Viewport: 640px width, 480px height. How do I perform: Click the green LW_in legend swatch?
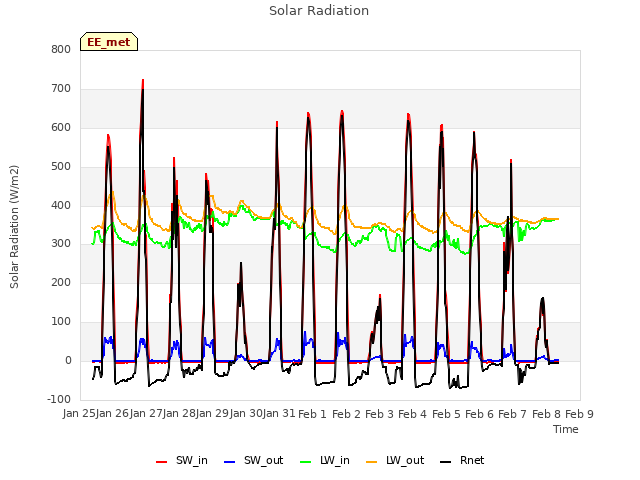click(x=306, y=462)
